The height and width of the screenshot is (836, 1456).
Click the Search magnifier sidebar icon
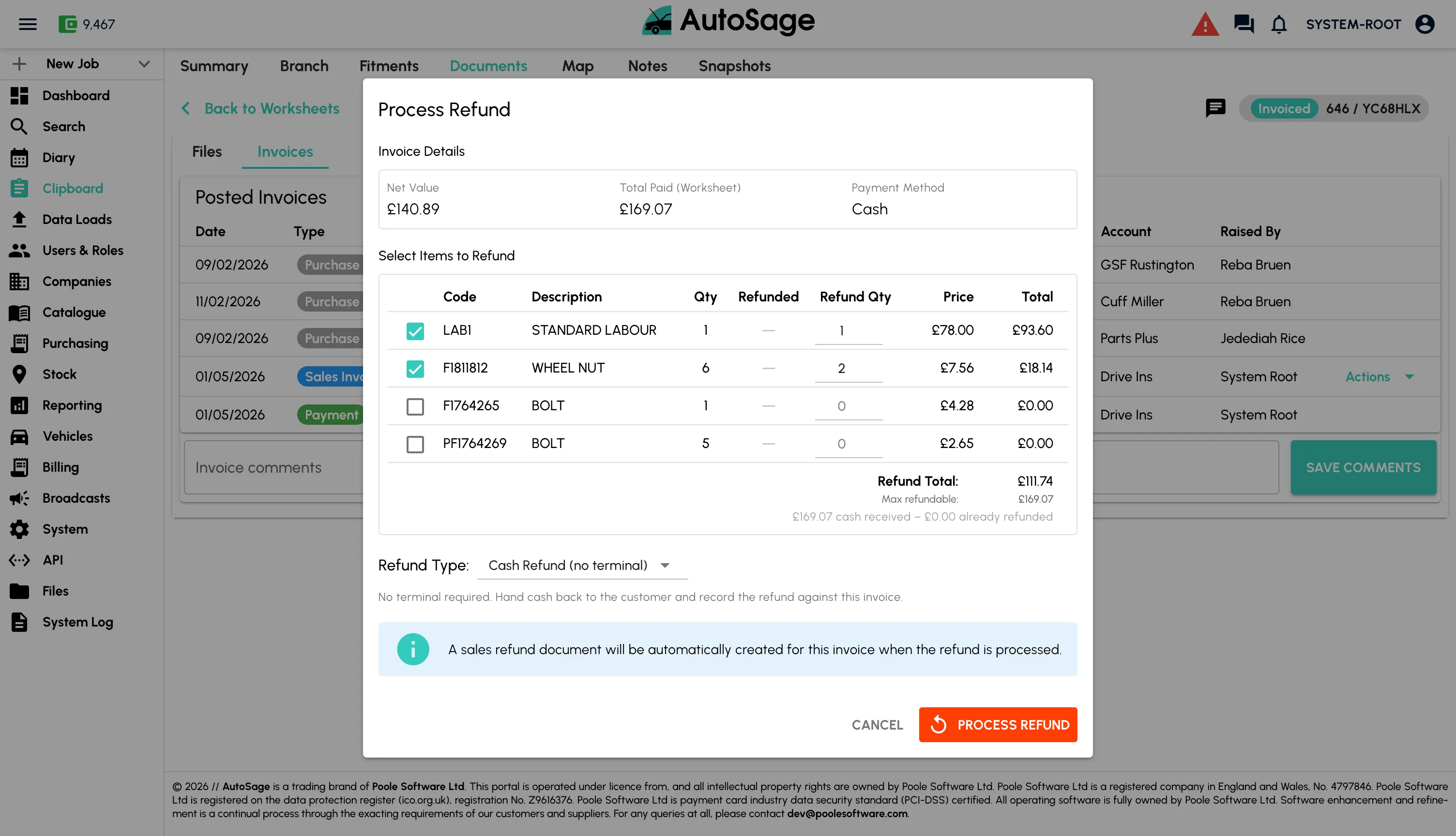pos(19,126)
